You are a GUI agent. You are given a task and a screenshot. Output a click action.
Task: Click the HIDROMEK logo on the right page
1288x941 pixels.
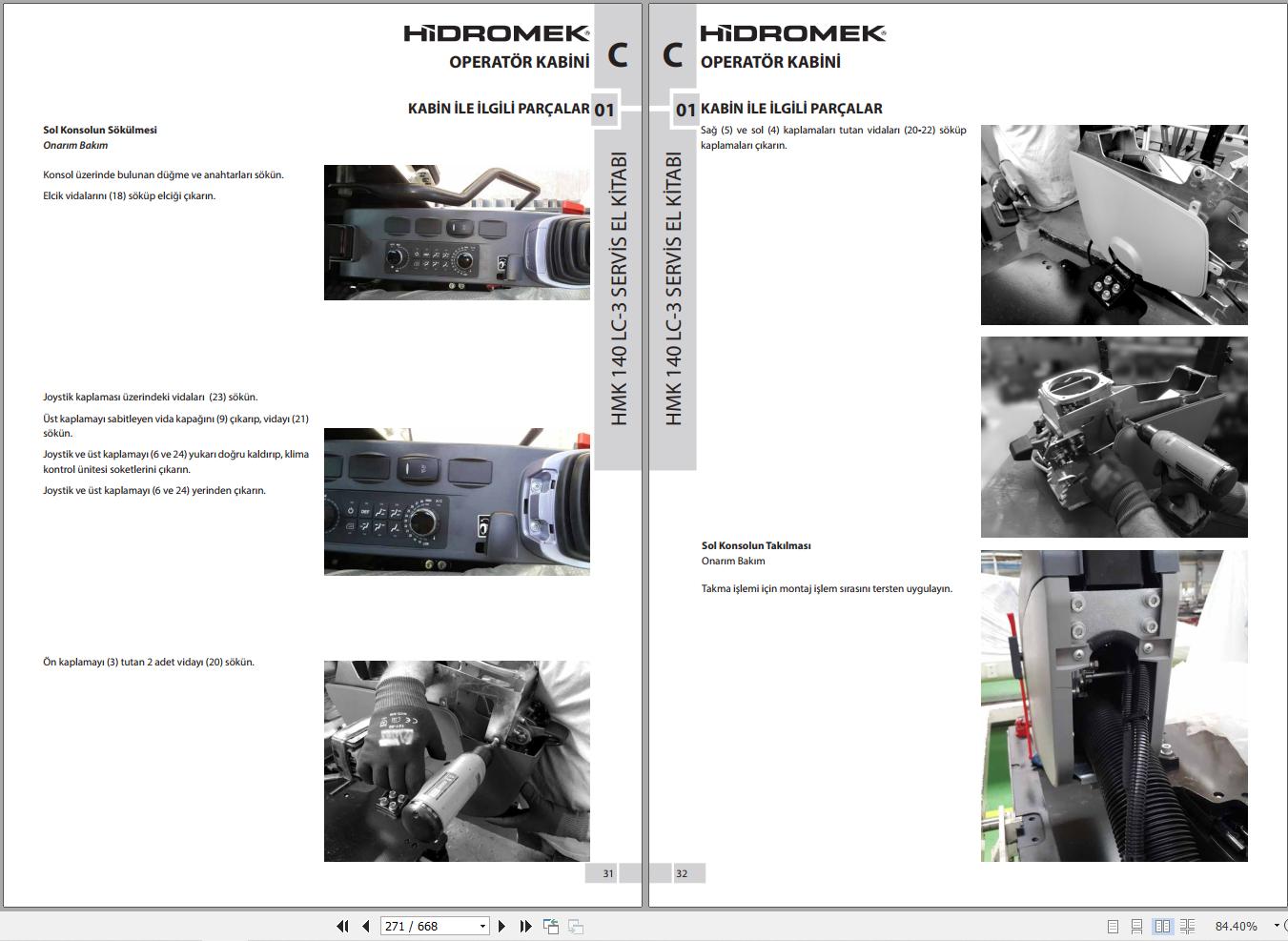pyautogui.click(x=793, y=33)
